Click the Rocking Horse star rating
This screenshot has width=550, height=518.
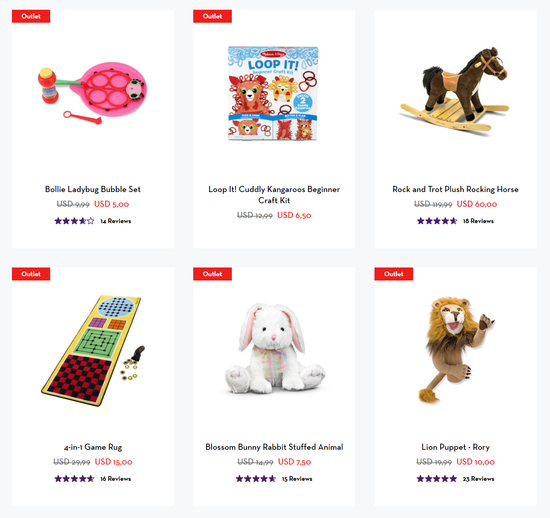click(437, 221)
